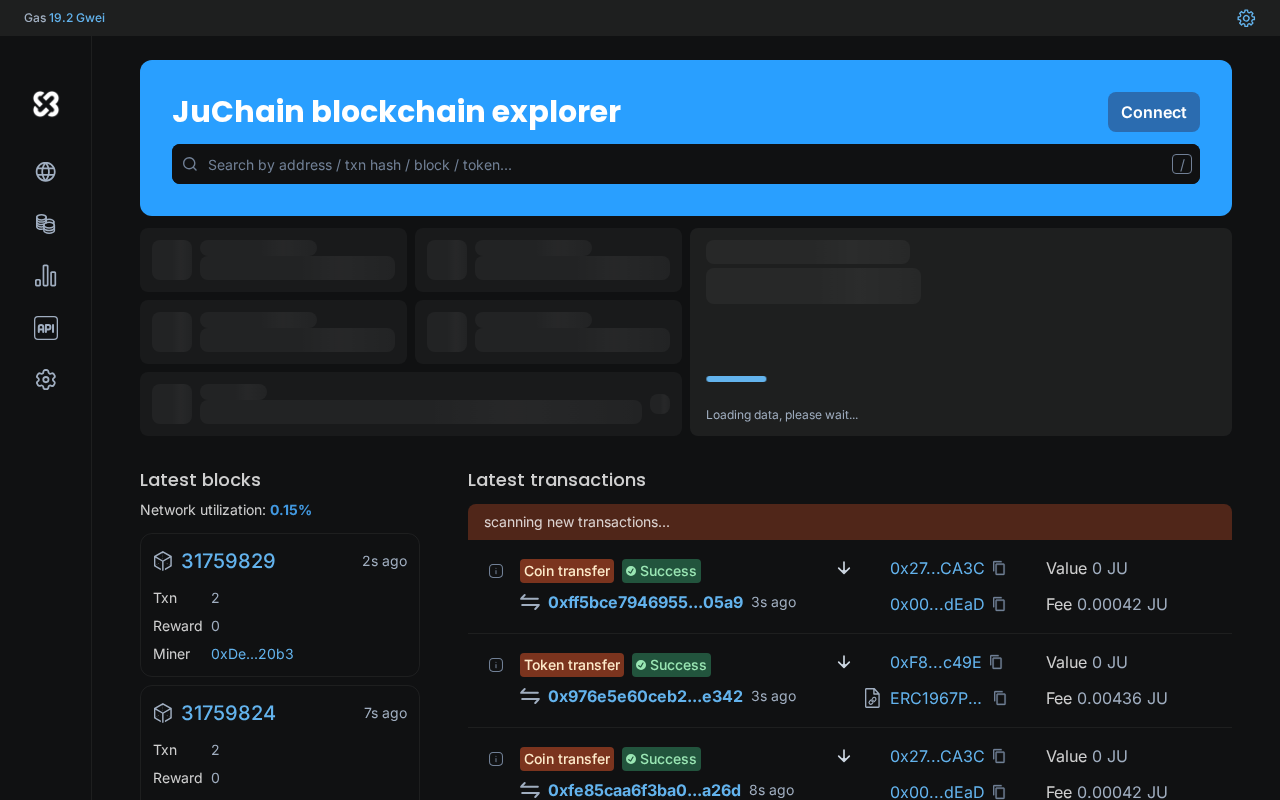Click transfer arrows icon beside 0xfe85caa6f3ba0...a26d
This screenshot has width=1280, height=800.
(x=530, y=790)
